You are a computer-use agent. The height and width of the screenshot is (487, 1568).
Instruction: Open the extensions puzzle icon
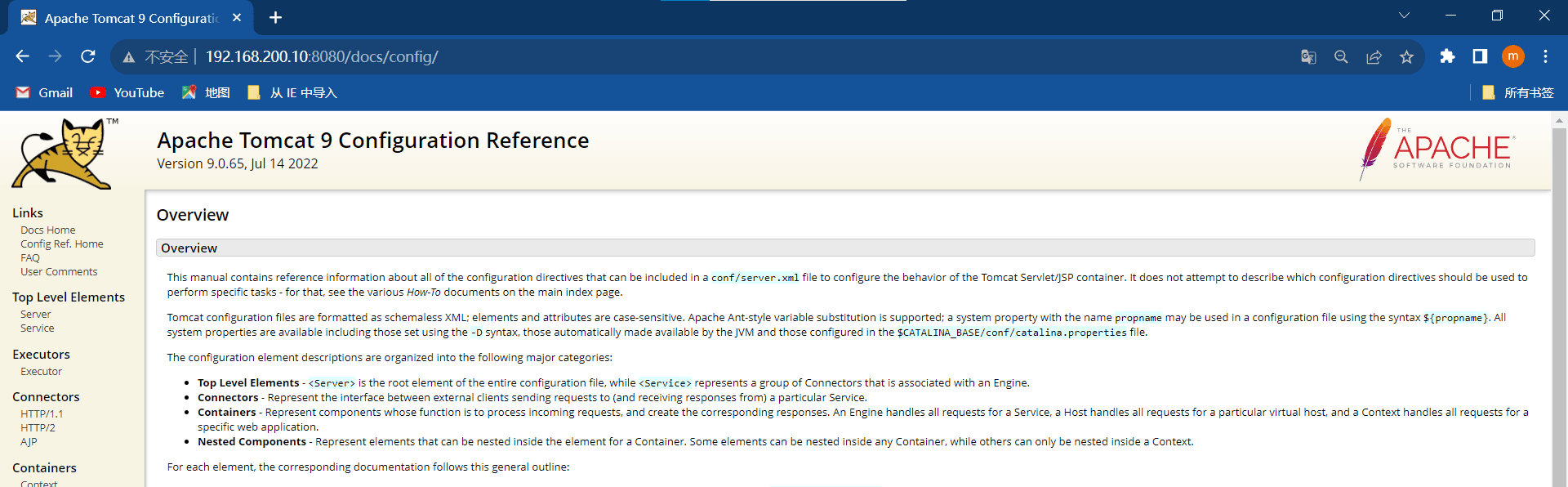click(x=1447, y=56)
